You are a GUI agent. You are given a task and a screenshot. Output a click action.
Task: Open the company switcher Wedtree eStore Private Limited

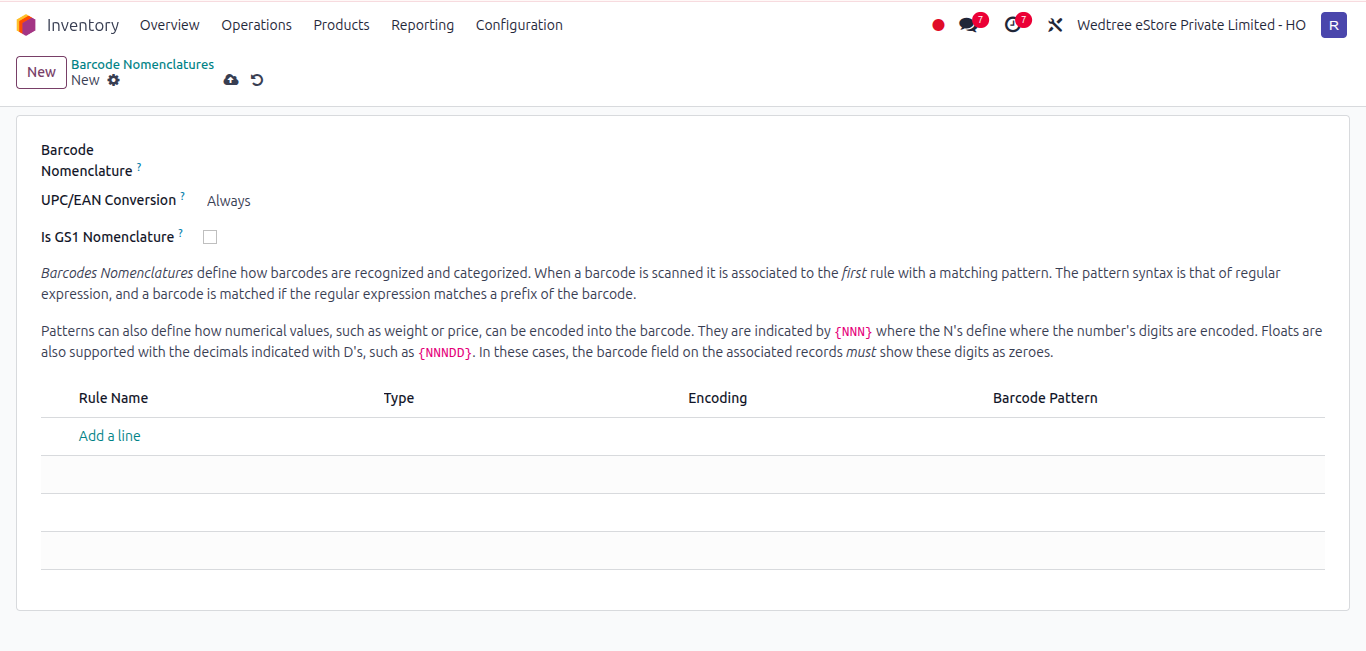pos(1191,25)
